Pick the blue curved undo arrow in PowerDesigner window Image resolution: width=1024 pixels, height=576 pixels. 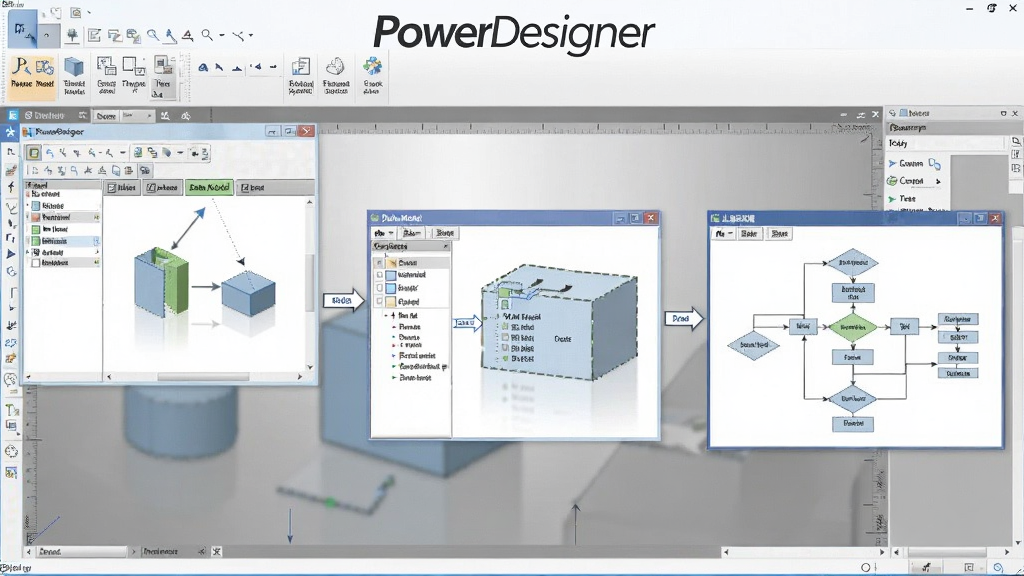pyautogui.click(x=49, y=153)
